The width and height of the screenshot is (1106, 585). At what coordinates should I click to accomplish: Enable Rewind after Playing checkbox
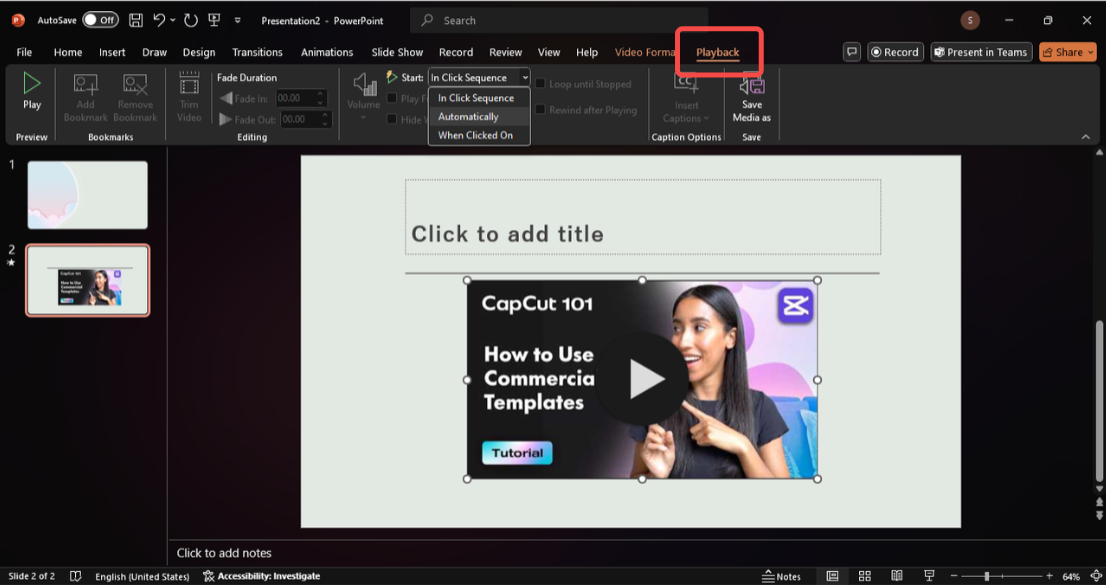click(540, 109)
